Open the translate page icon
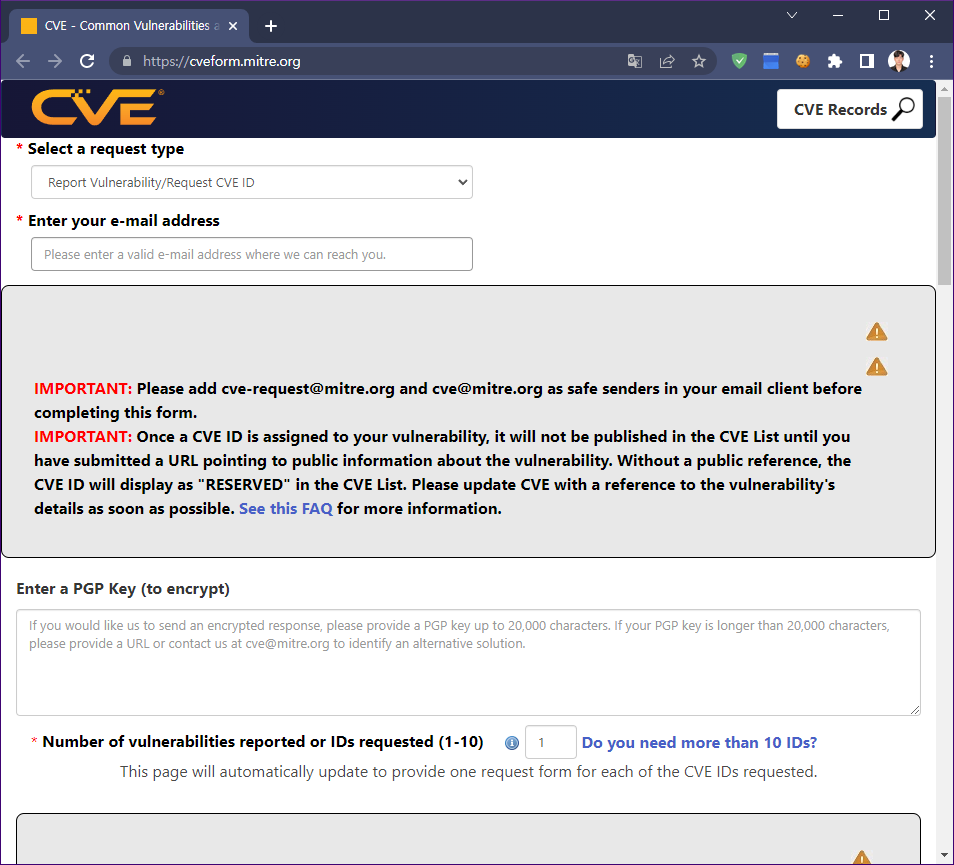Screen dimensions: 954x865 coord(635,61)
